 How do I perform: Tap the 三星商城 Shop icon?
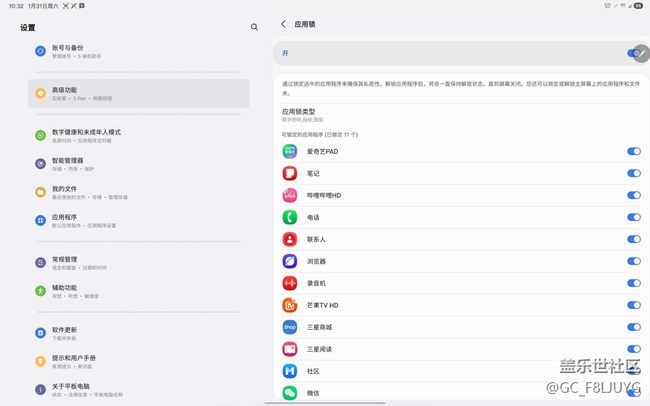click(289, 327)
